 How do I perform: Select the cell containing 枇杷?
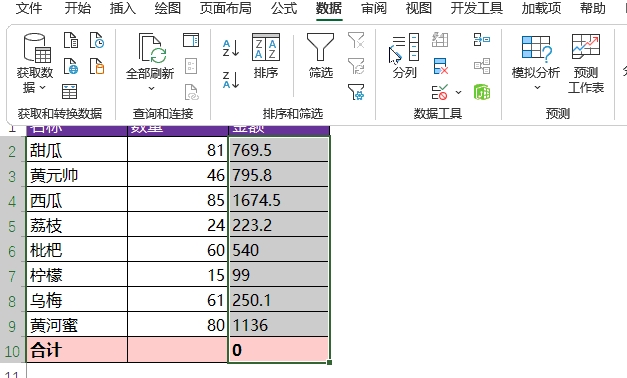(77, 250)
